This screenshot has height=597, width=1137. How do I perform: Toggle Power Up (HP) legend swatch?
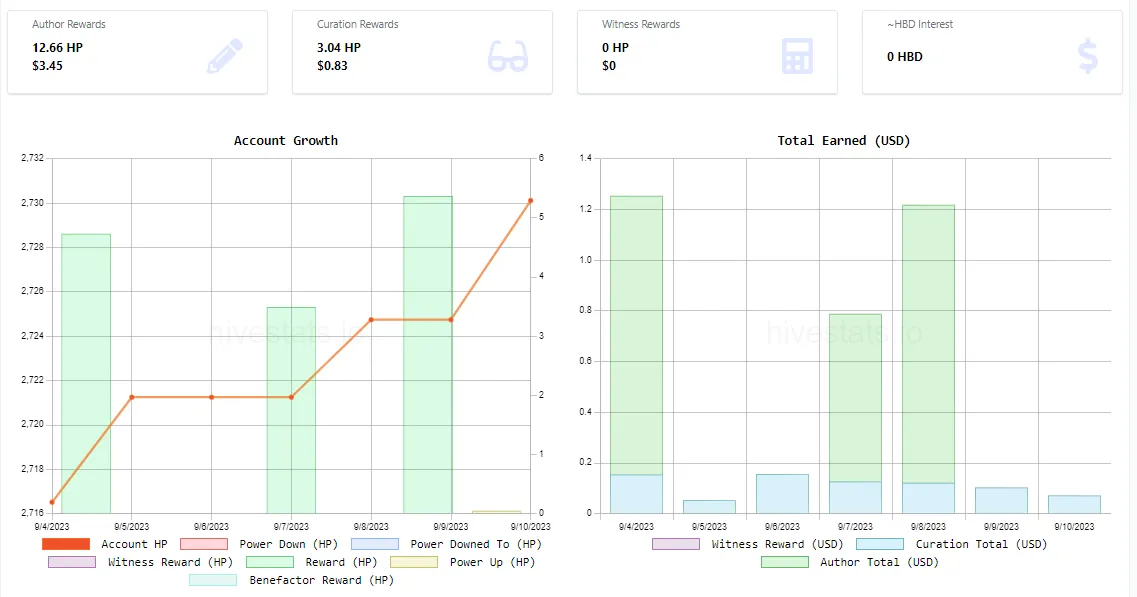click(414, 562)
